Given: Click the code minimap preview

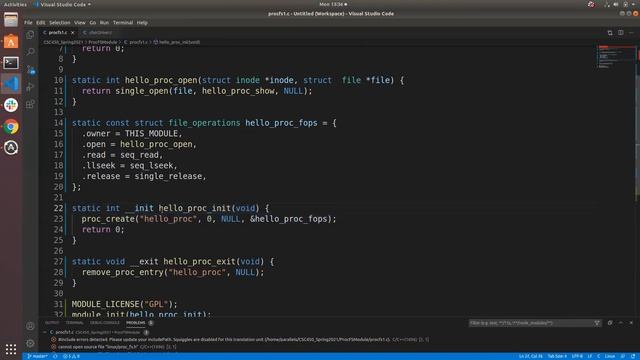Looking at the screenshot, I should point(616,57).
